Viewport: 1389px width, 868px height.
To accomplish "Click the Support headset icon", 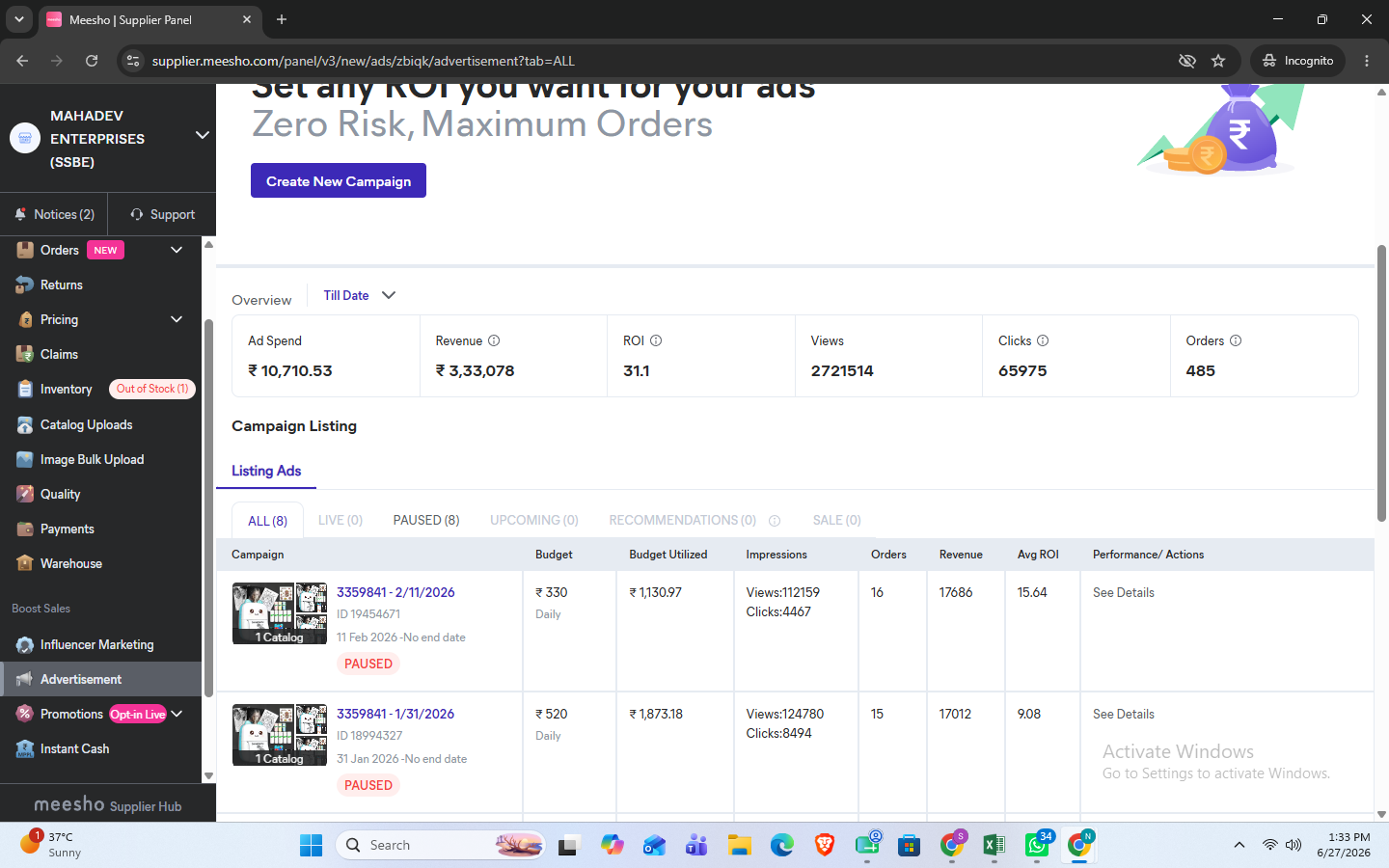I will pos(137,214).
